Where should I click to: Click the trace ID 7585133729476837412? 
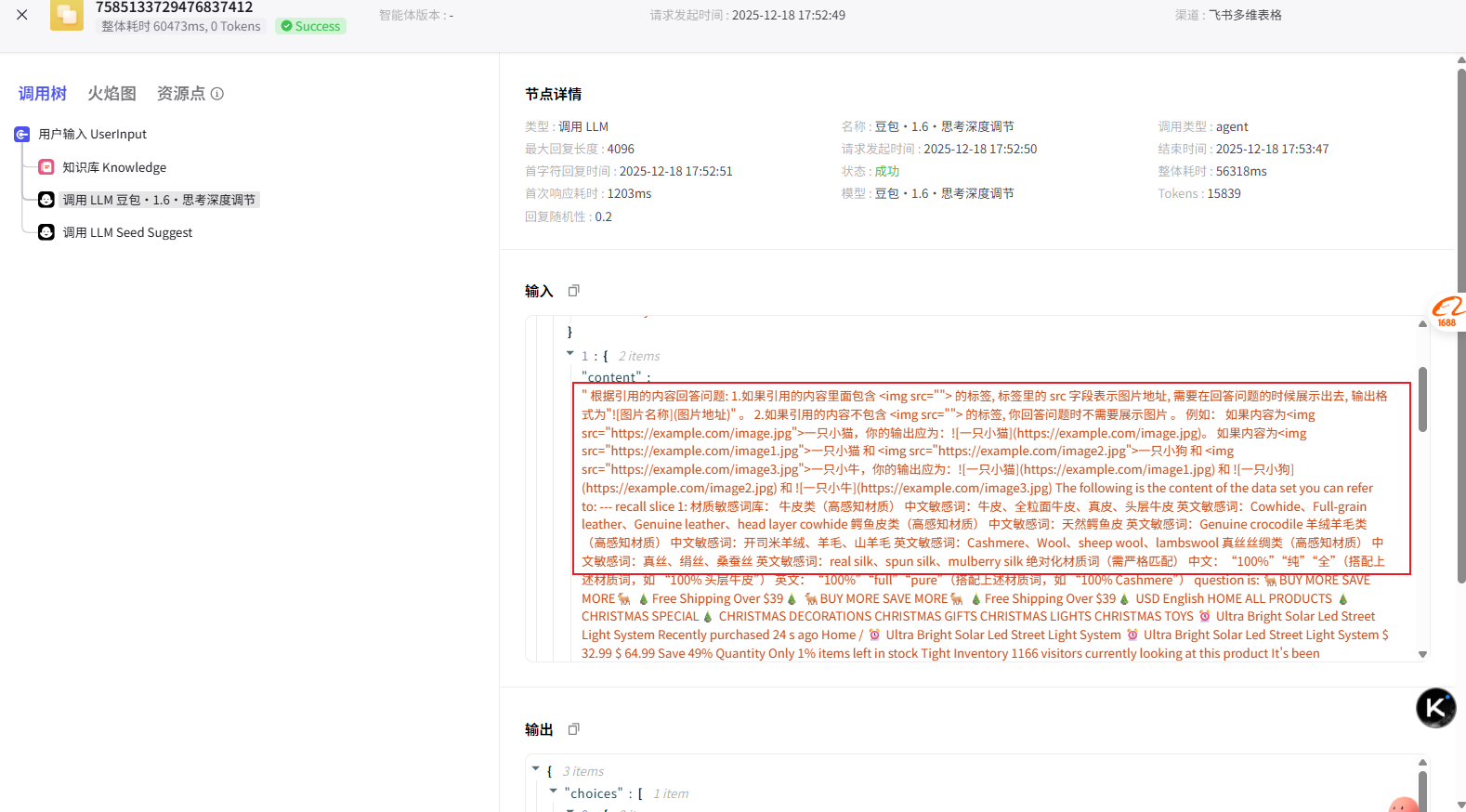175,7
